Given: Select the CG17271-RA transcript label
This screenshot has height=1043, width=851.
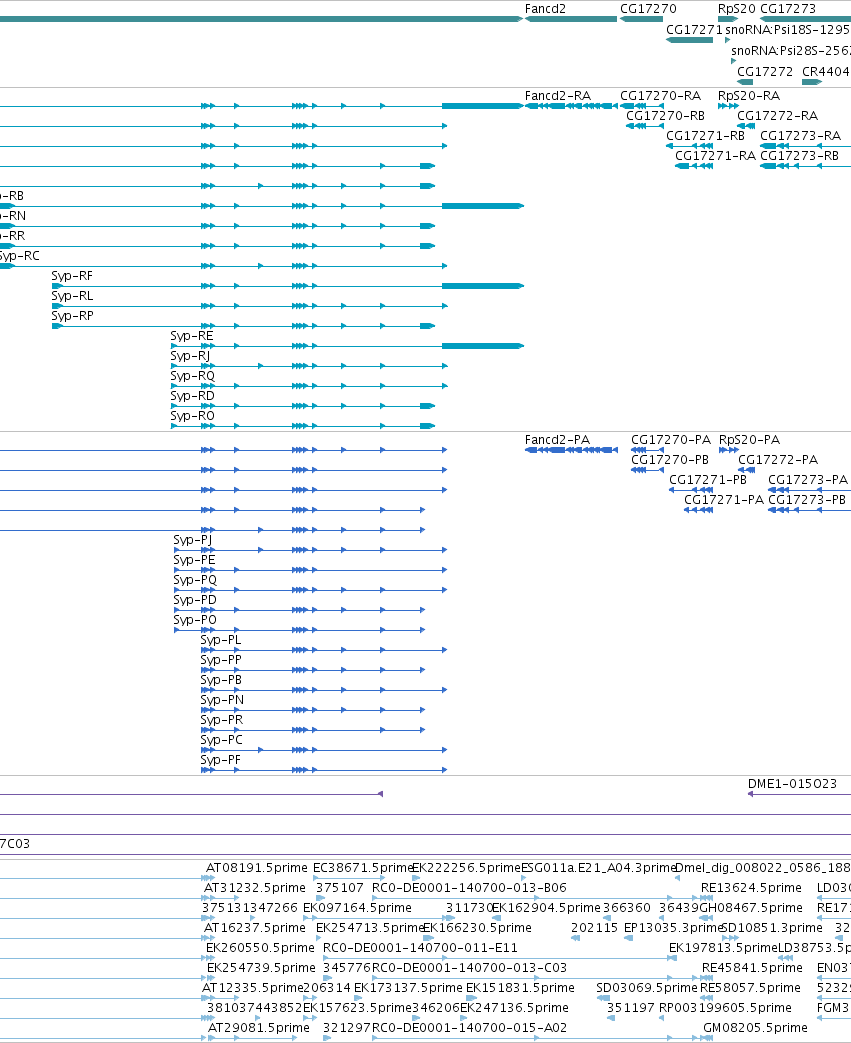Looking at the screenshot, I should pos(715,156).
